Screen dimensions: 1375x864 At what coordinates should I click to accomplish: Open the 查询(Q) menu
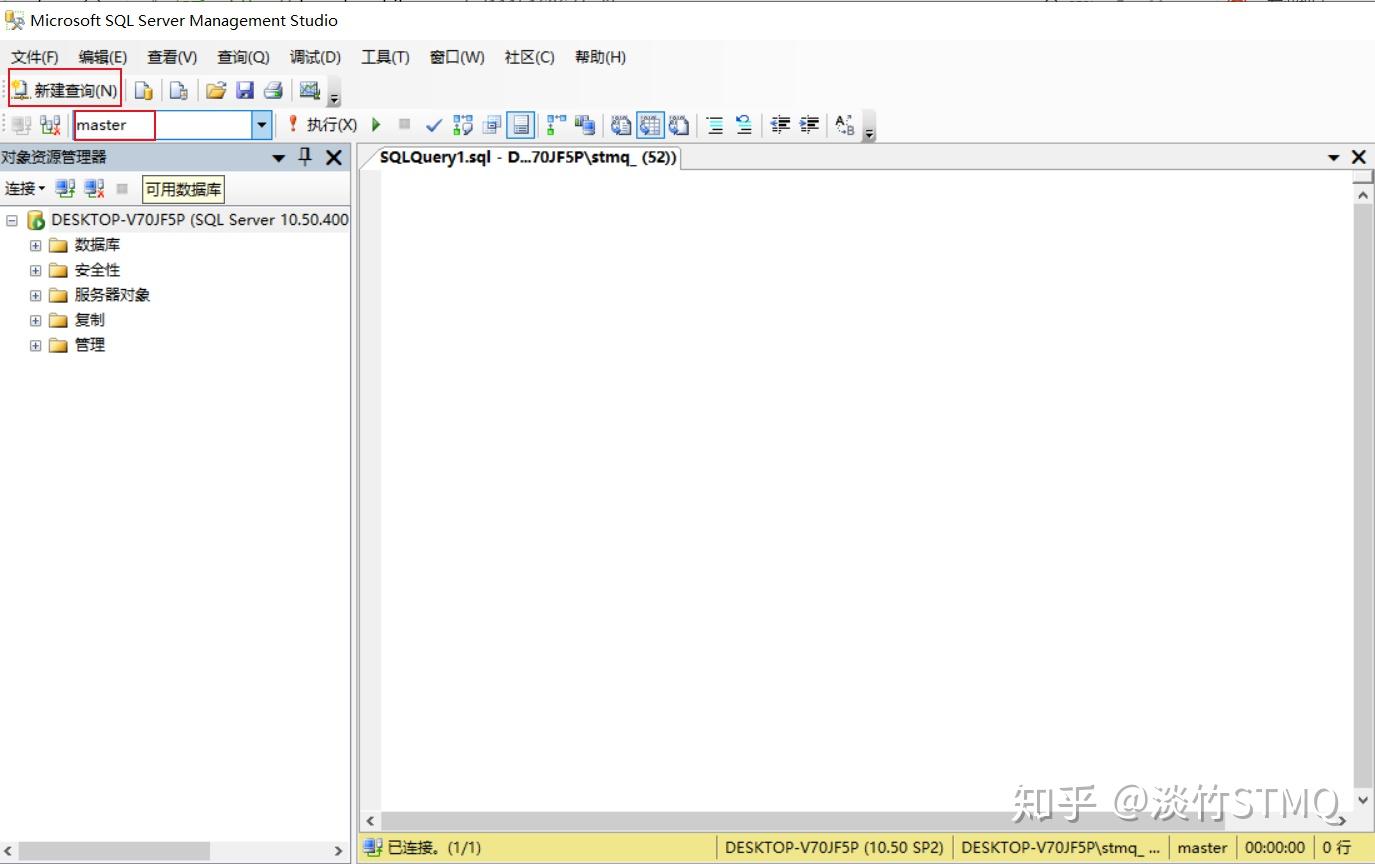pyautogui.click(x=242, y=57)
